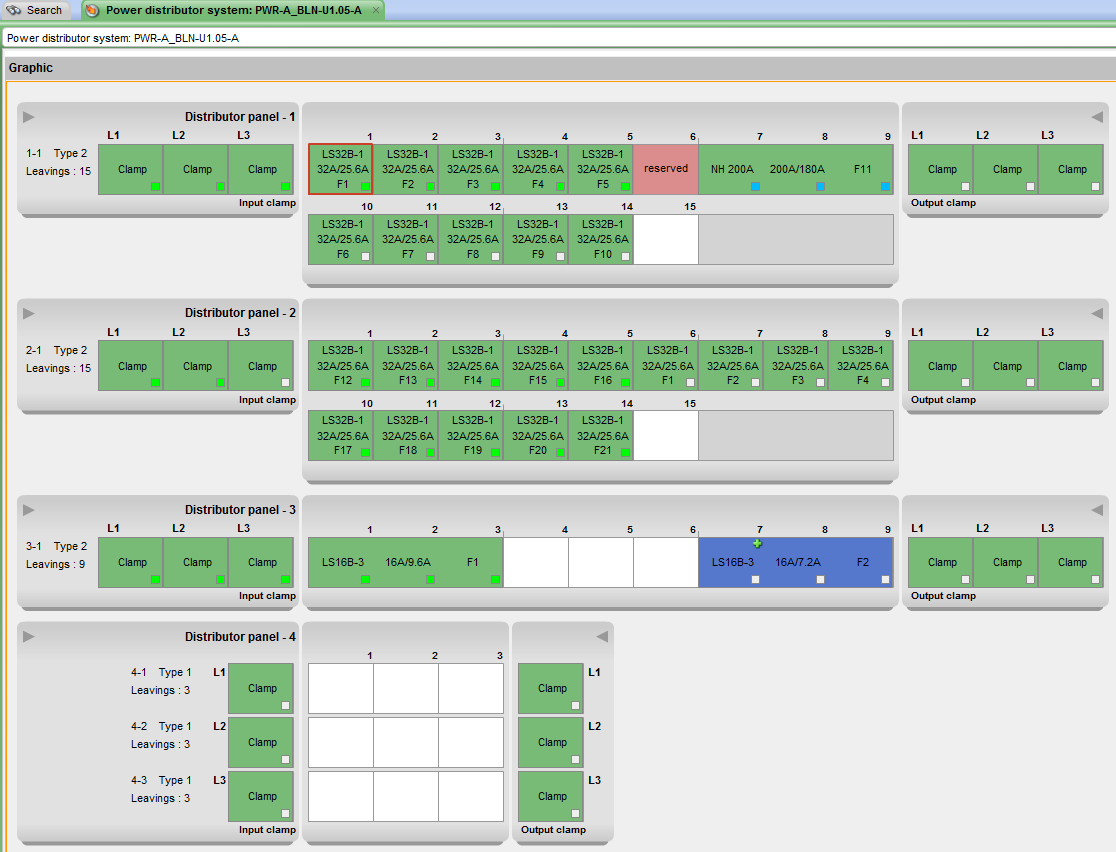1116x852 pixels.
Task: Select the NH 200A fuse element
Action: (x=731, y=169)
